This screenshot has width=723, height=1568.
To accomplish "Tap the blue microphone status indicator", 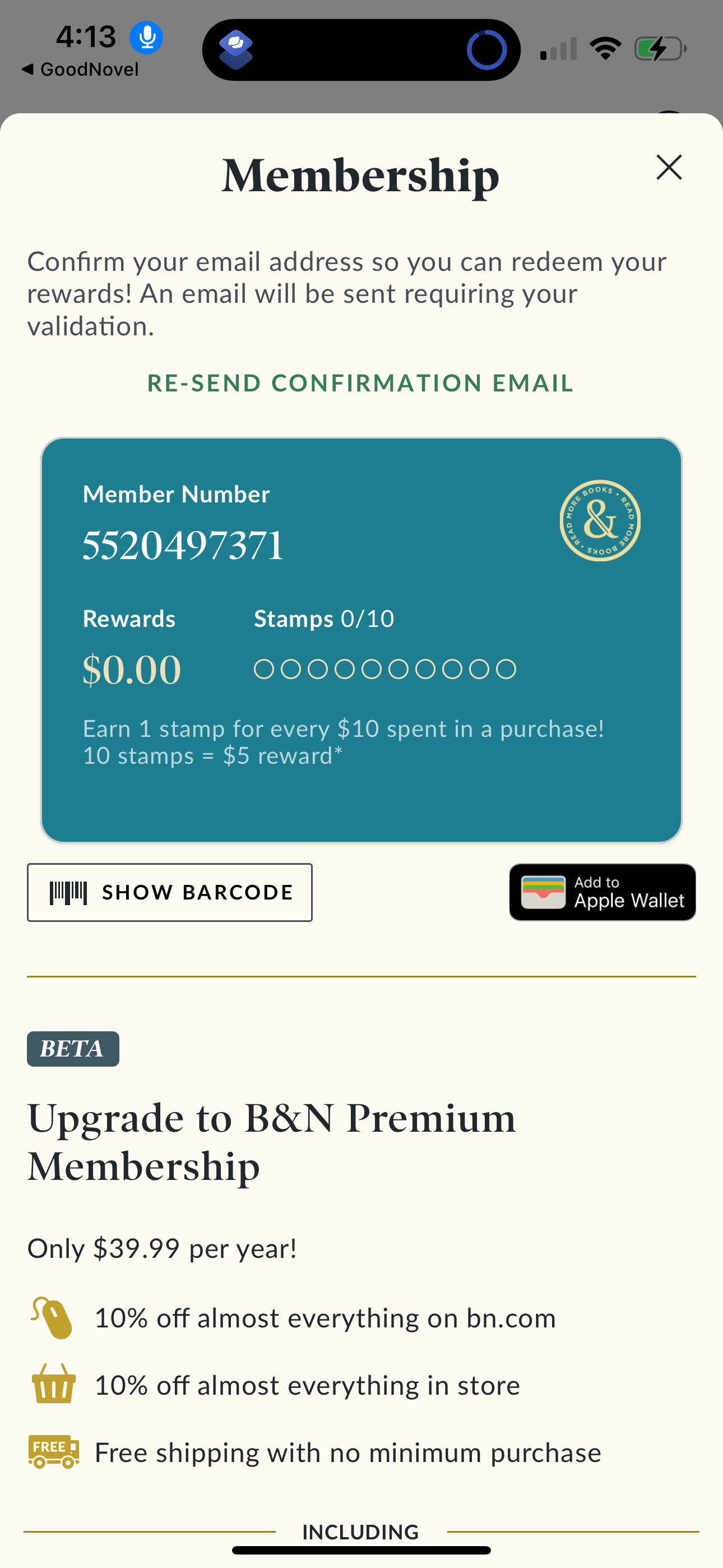I will point(147,37).
